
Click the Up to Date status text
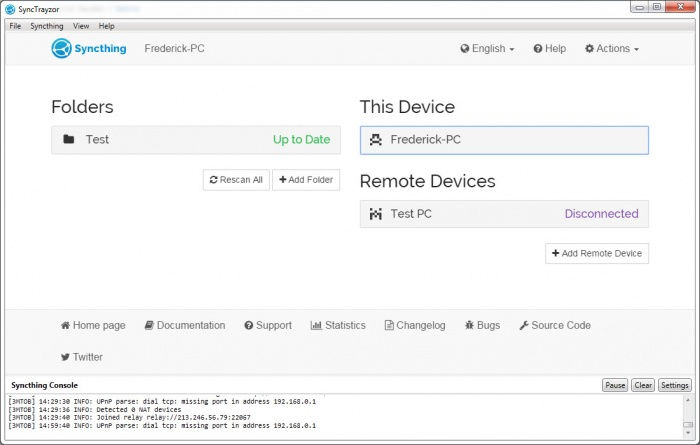pyautogui.click(x=302, y=140)
